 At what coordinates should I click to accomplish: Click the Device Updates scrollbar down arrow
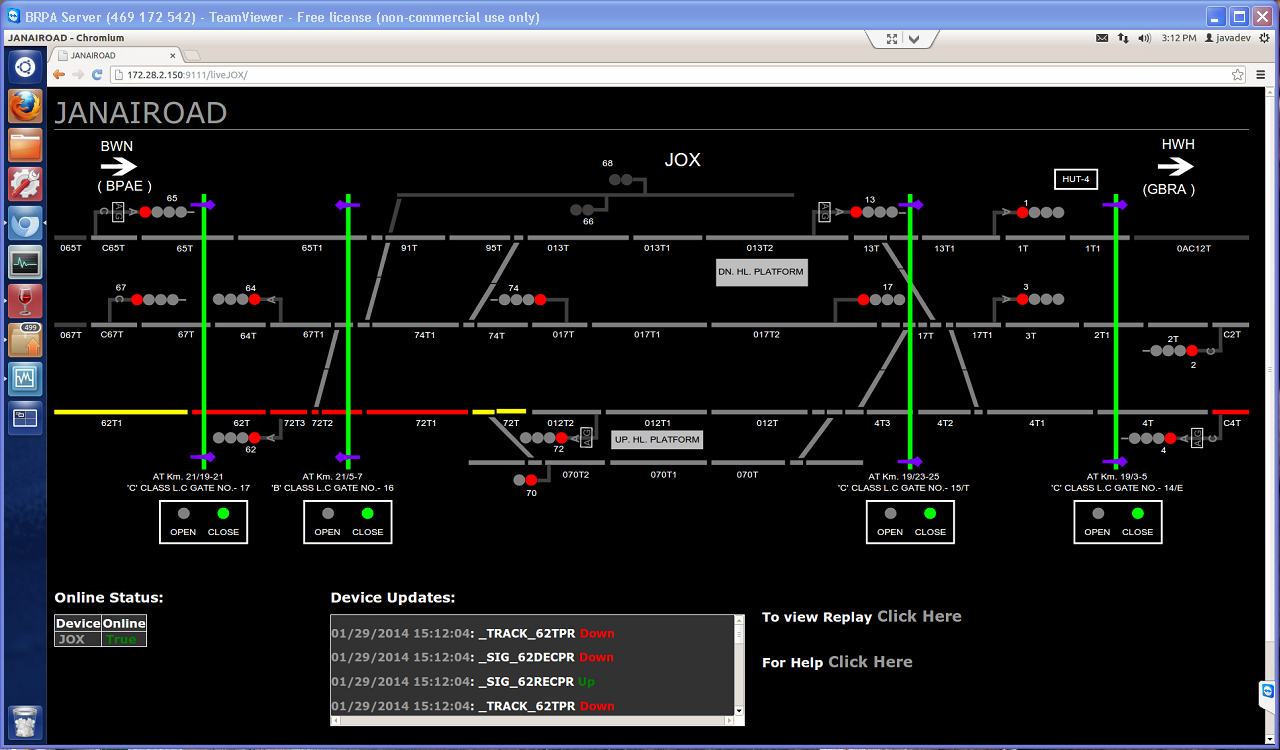[739, 711]
